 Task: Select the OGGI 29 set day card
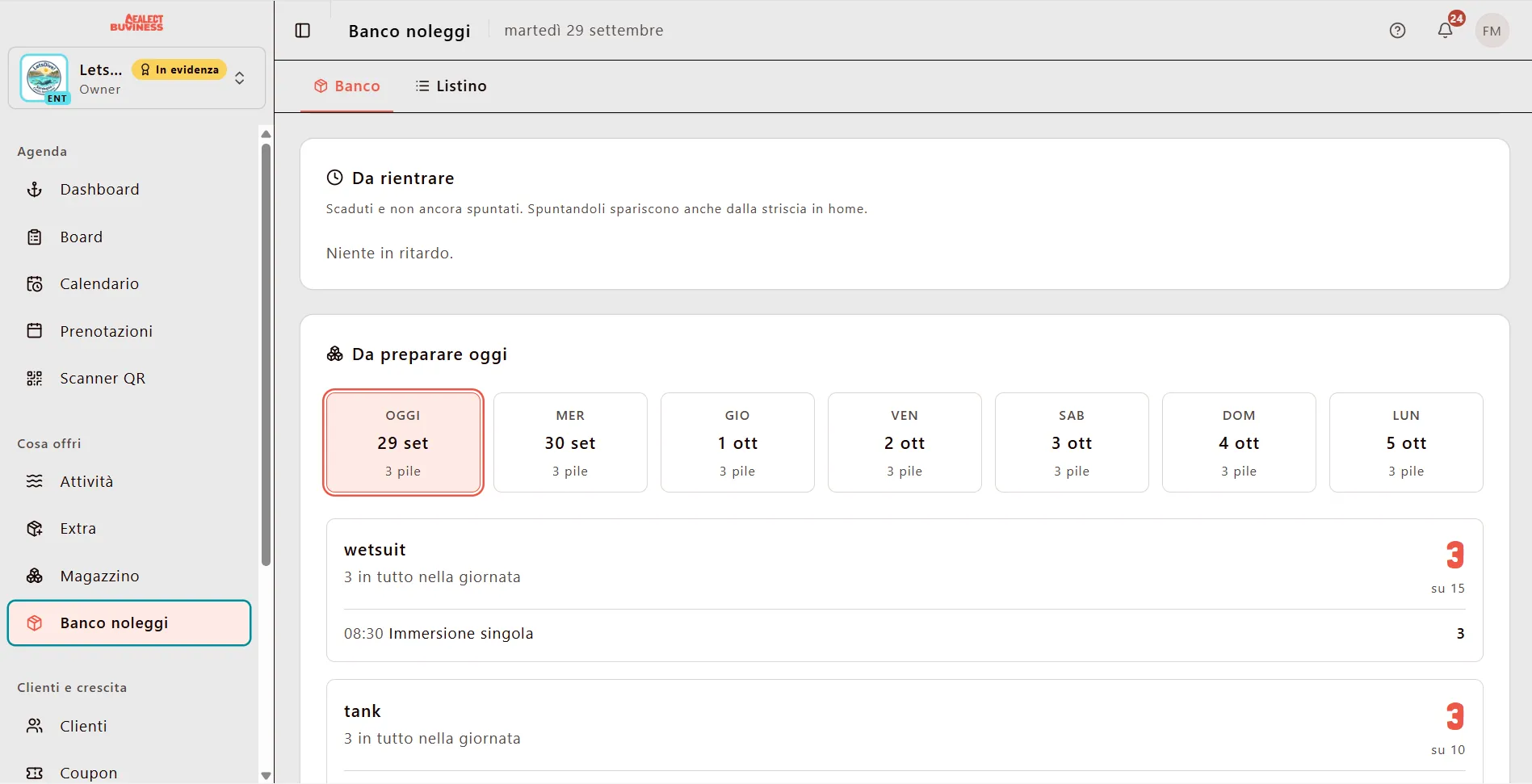coord(403,442)
